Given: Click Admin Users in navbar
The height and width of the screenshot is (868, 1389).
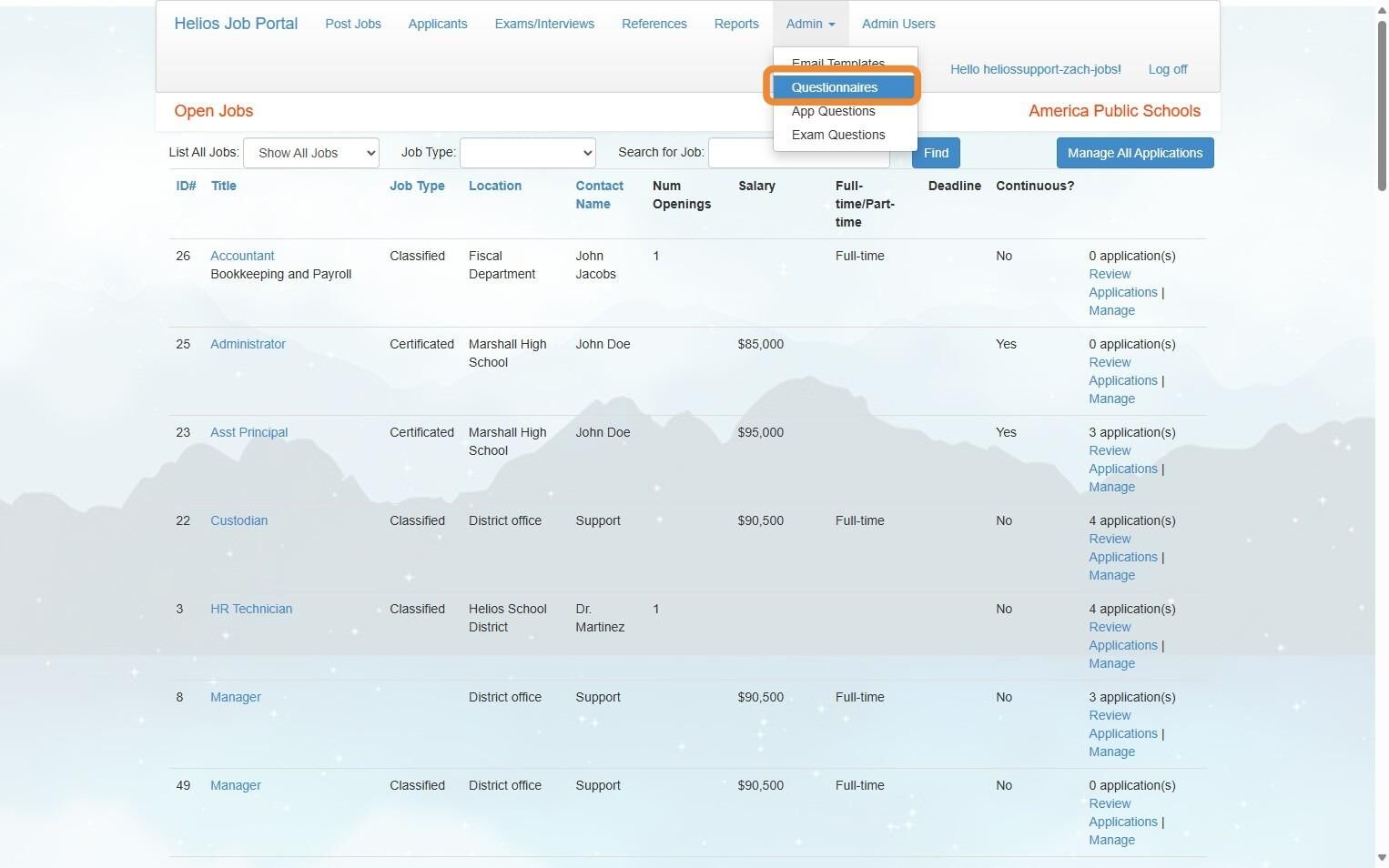Looking at the screenshot, I should [898, 24].
